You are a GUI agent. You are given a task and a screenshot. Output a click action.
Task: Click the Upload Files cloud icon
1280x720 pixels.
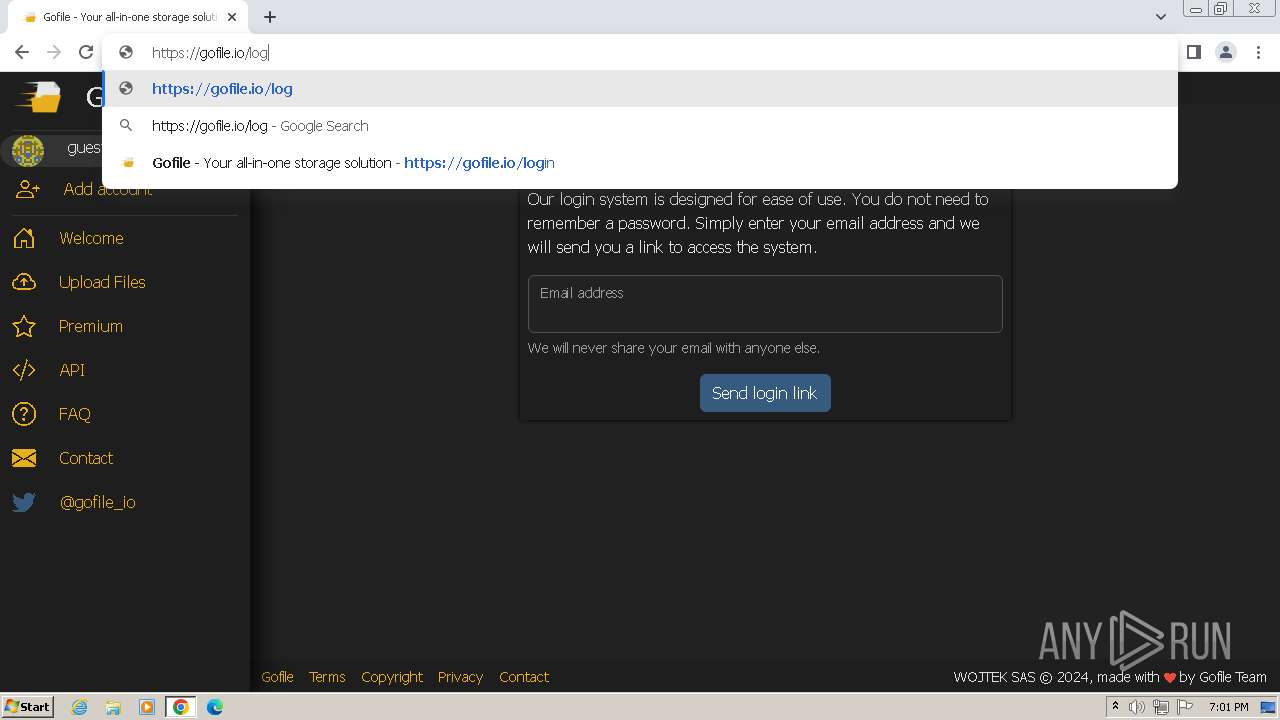pyautogui.click(x=24, y=282)
